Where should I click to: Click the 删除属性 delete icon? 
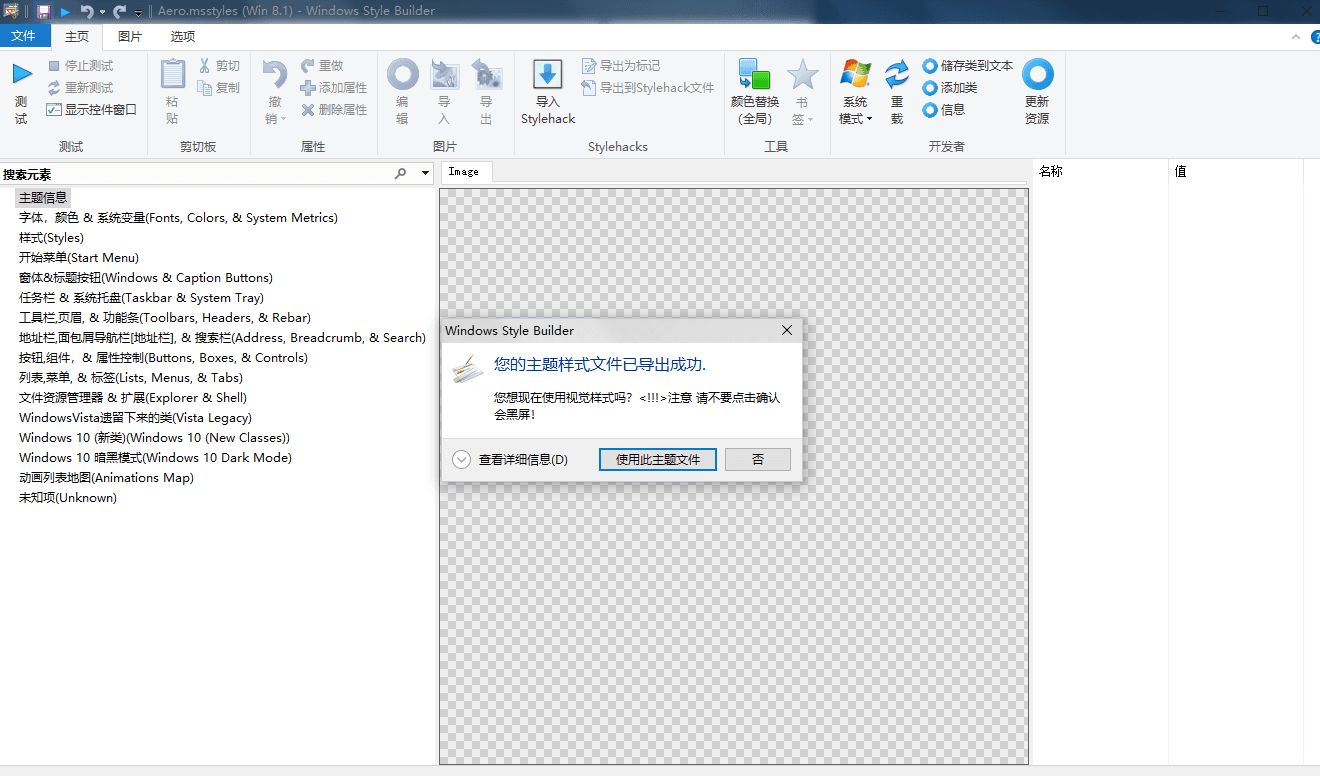click(308, 110)
